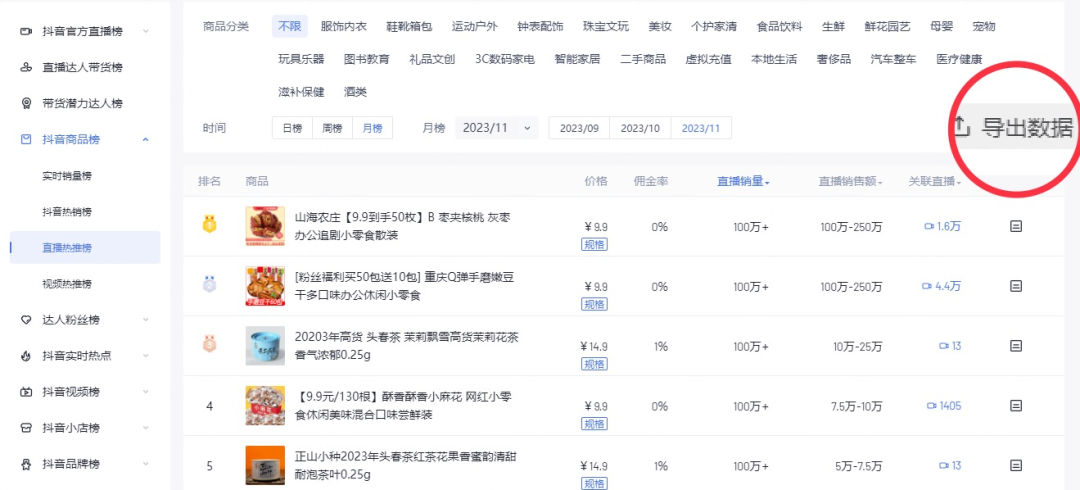Screen dimensions: 1080x490
Task: Select 酒类 category filter
Action: click(x=355, y=92)
